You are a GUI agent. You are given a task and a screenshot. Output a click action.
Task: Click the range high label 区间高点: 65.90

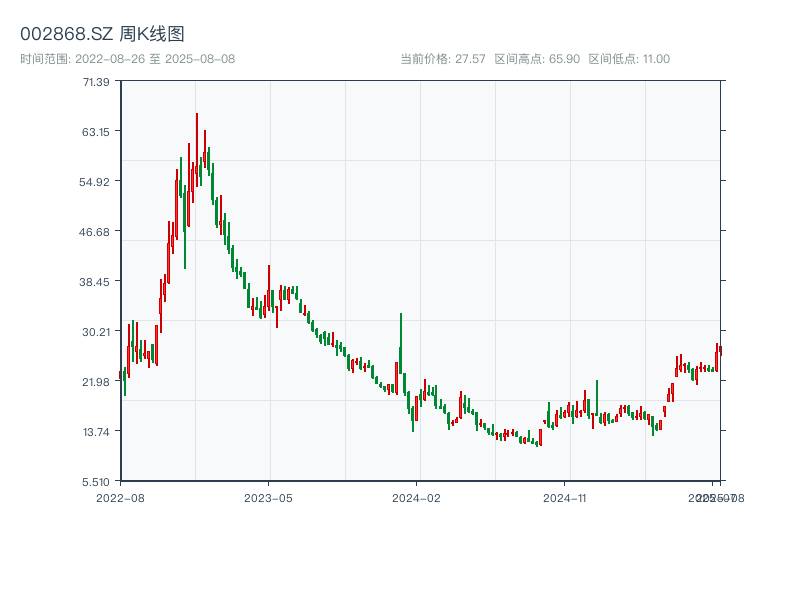tap(537, 59)
